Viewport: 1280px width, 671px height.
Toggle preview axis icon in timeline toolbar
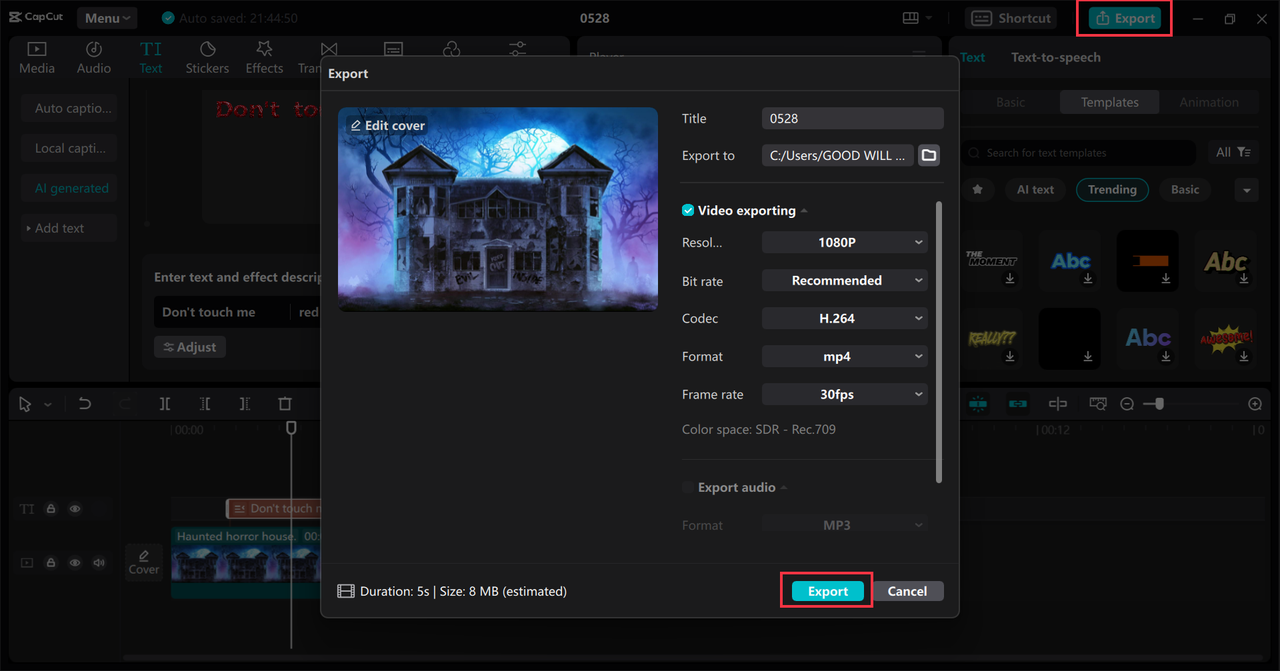pyautogui.click(x=1058, y=404)
